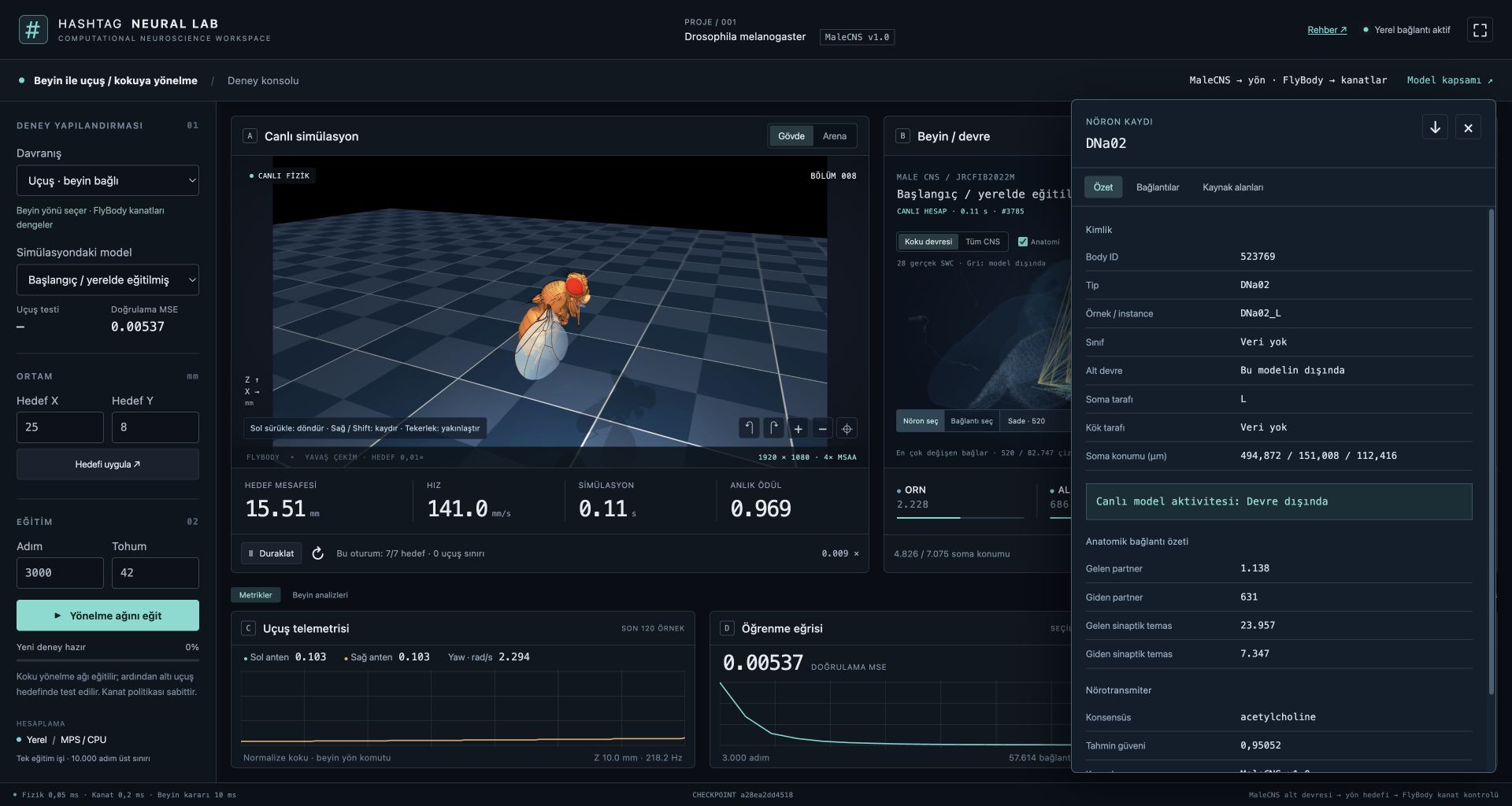This screenshot has width=1512, height=806.
Task: Open the Davranış dropdown
Action: pos(108,181)
